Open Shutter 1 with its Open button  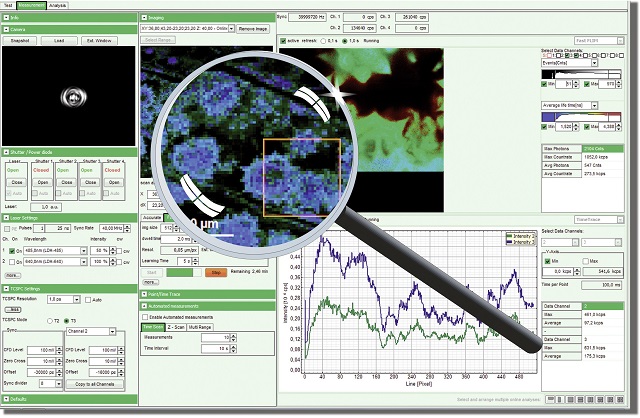pyautogui.click(x=42, y=182)
